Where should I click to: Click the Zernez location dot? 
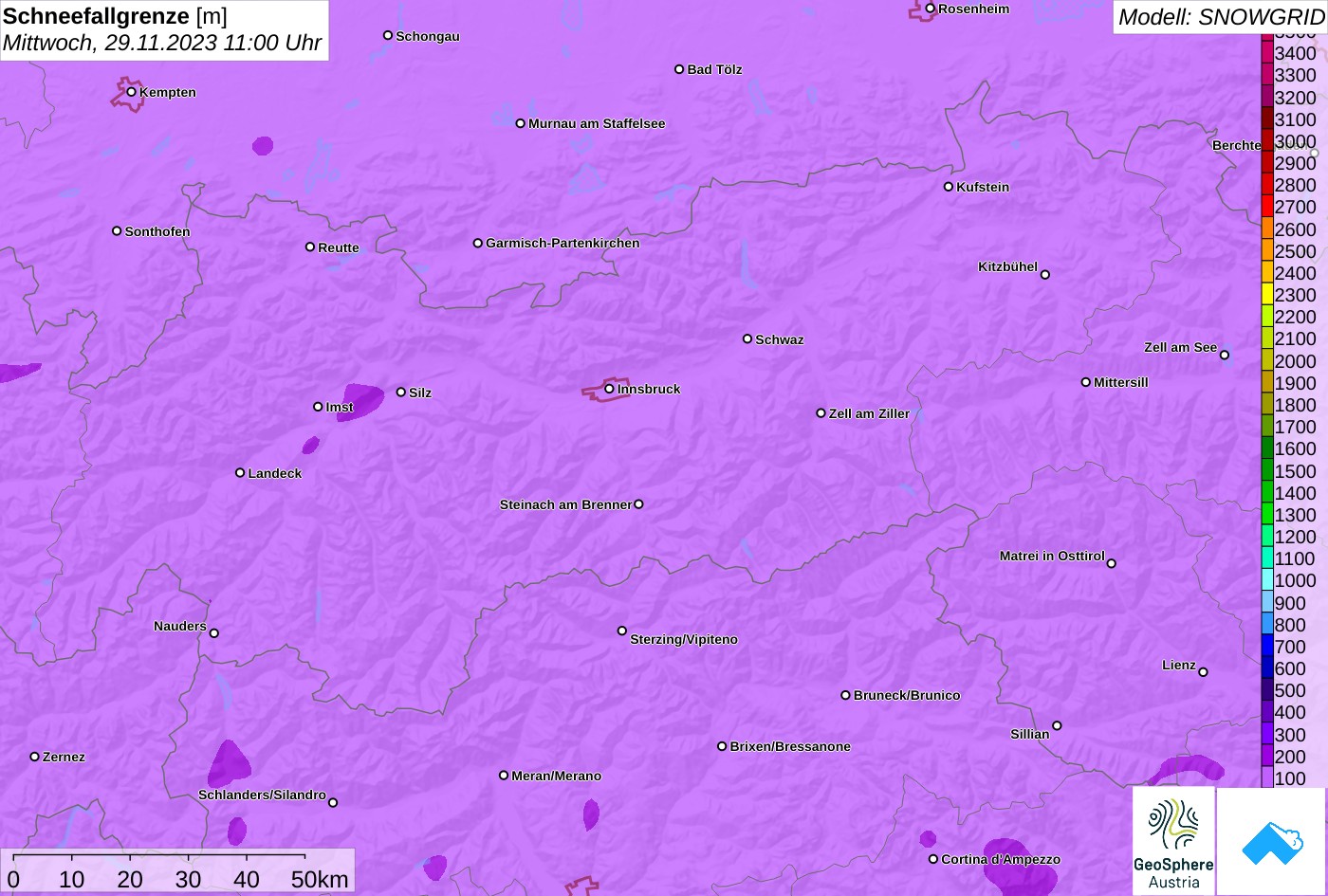pyautogui.click(x=35, y=757)
